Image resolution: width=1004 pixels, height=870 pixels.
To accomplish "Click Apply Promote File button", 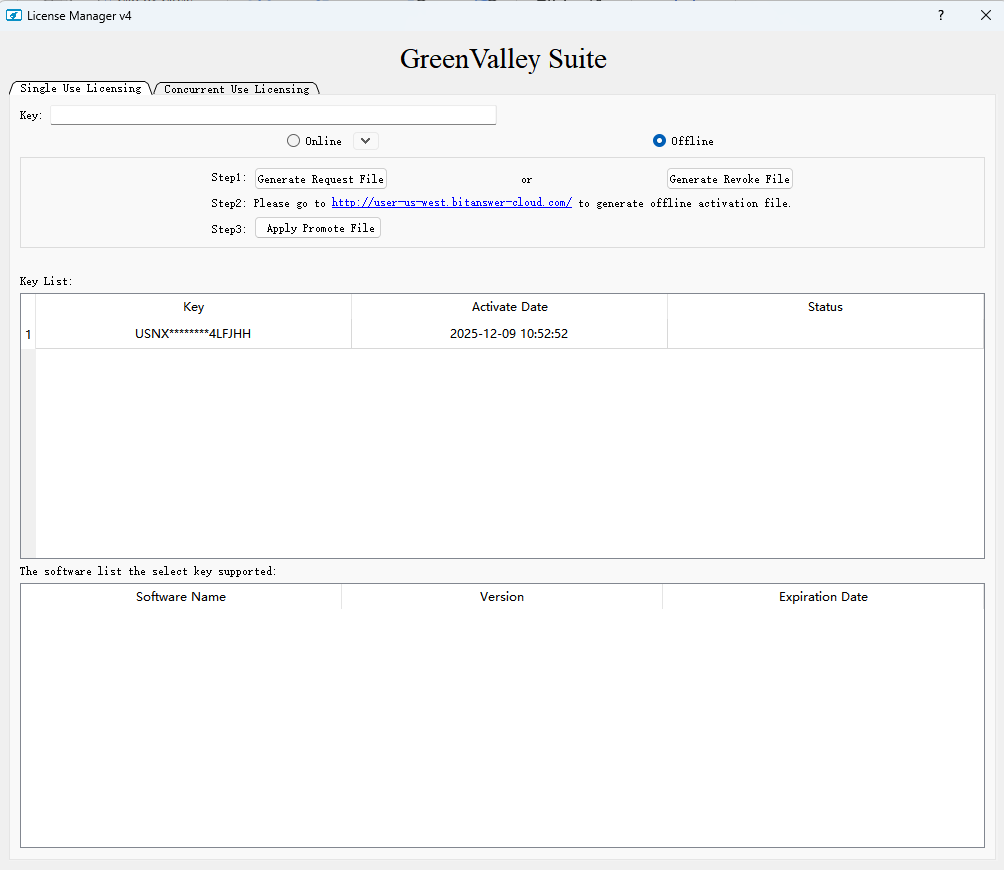I will coord(318,229).
